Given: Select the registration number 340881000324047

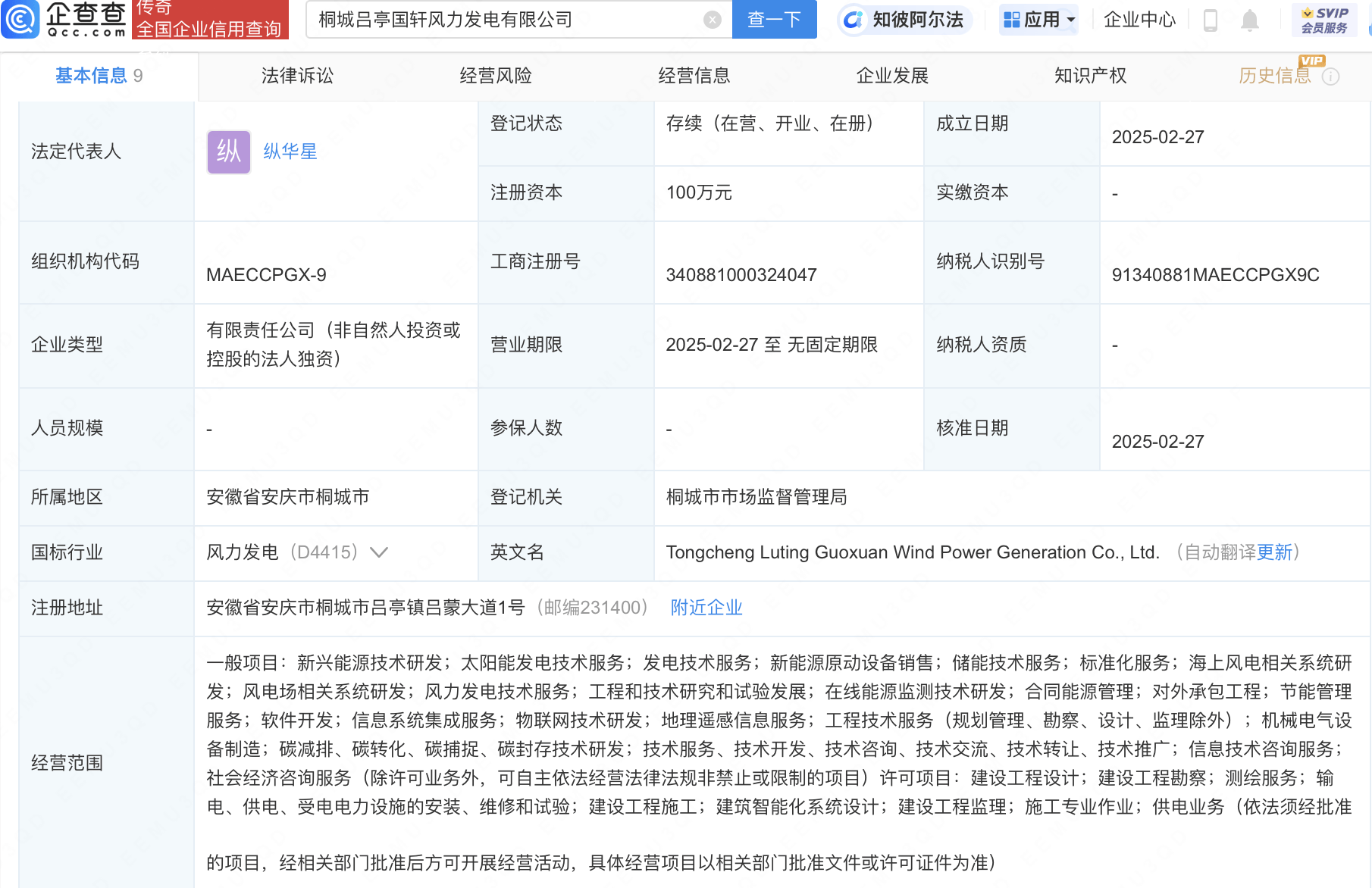Looking at the screenshot, I should 741,275.
